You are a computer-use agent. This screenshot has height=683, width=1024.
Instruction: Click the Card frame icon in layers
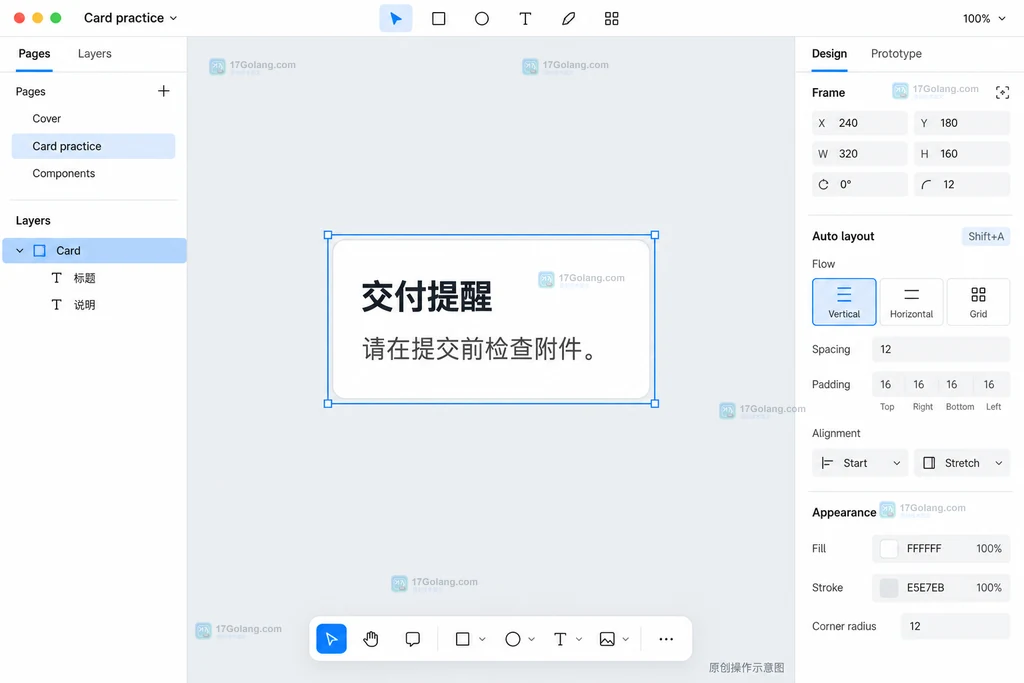coord(40,251)
